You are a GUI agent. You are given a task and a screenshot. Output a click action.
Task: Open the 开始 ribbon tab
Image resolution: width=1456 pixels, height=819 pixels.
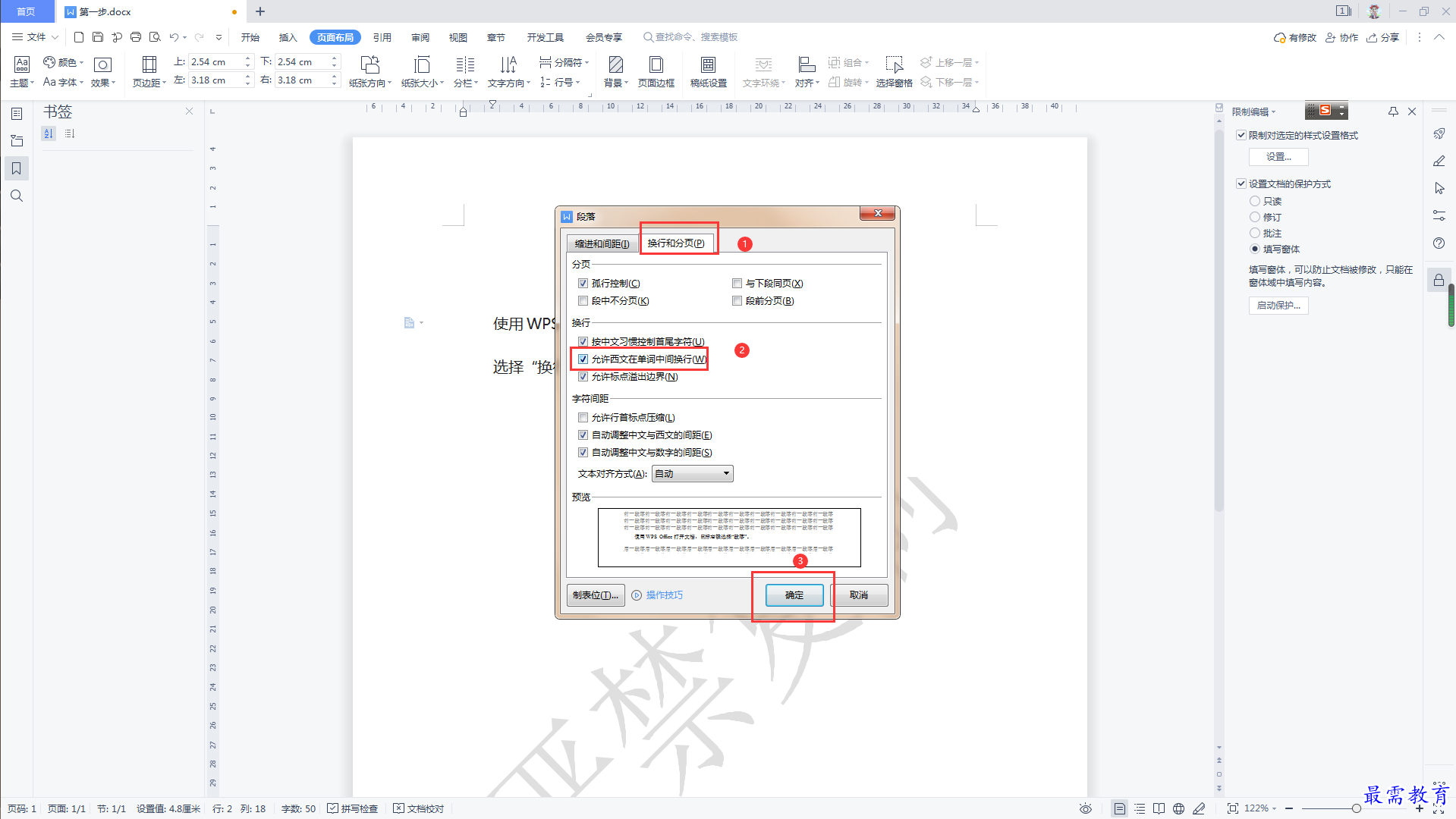(250, 37)
